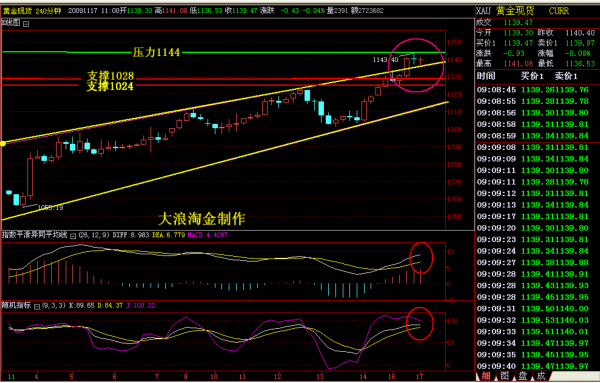Select the 支撑1024 support line label

110,86
